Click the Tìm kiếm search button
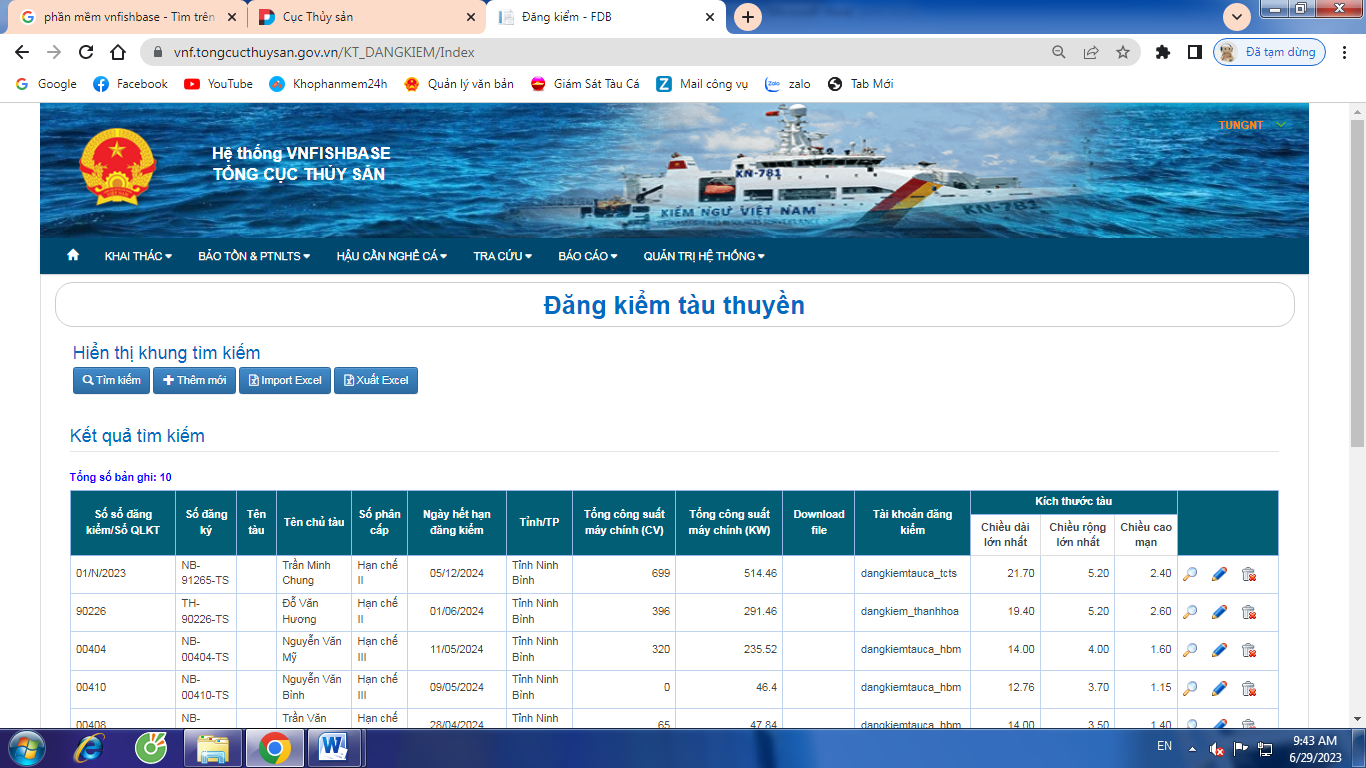The width and height of the screenshot is (1366, 768). click(111, 380)
